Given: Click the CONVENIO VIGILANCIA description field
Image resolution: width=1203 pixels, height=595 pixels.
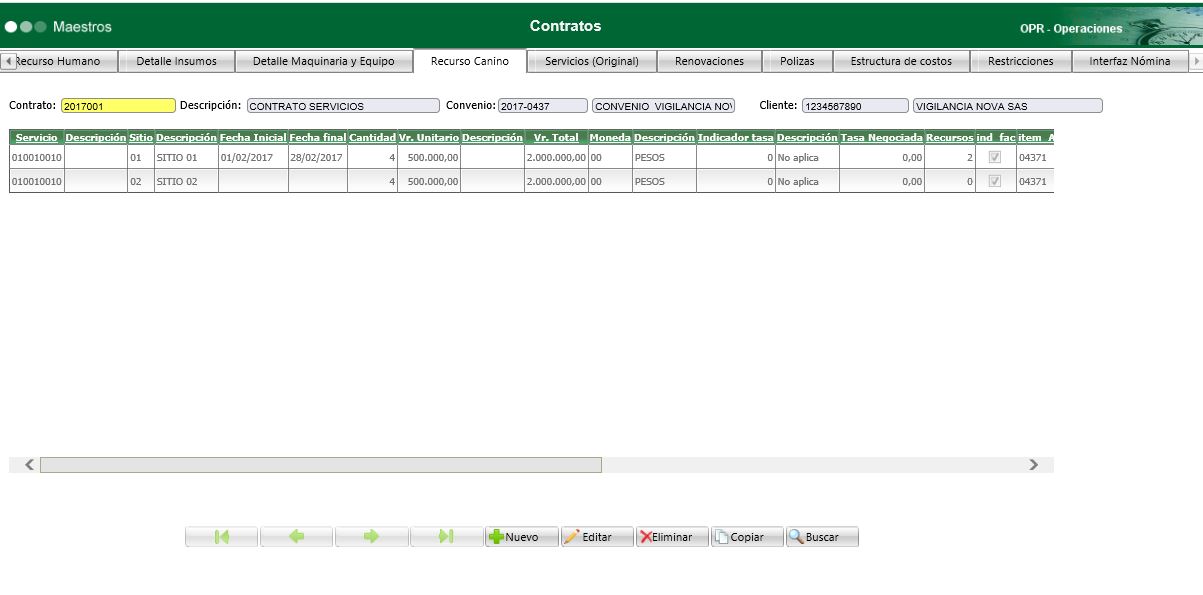Looking at the screenshot, I should (664, 105).
